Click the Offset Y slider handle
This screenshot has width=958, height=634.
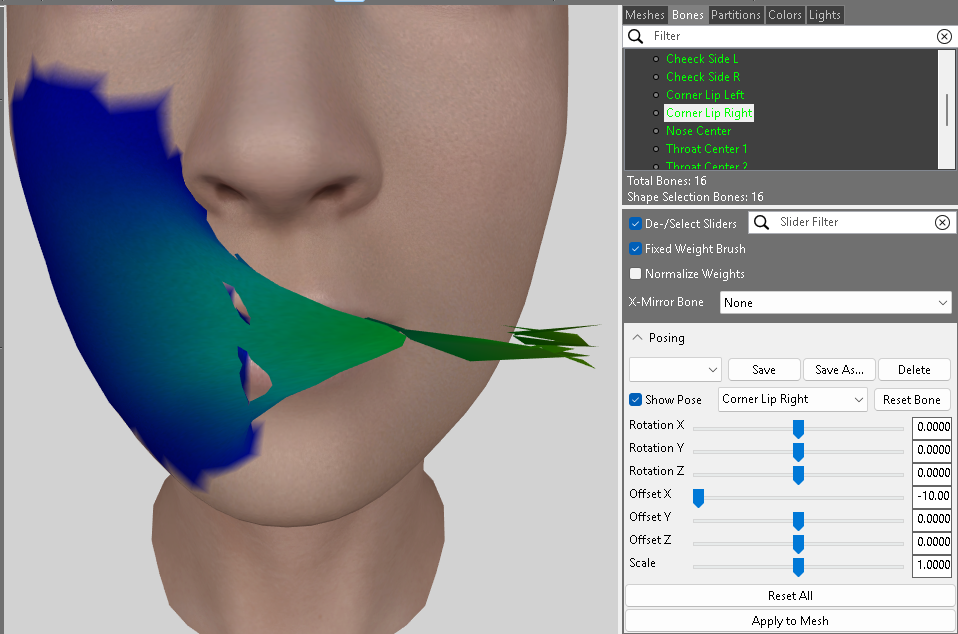pyautogui.click(x=798, y=521)
